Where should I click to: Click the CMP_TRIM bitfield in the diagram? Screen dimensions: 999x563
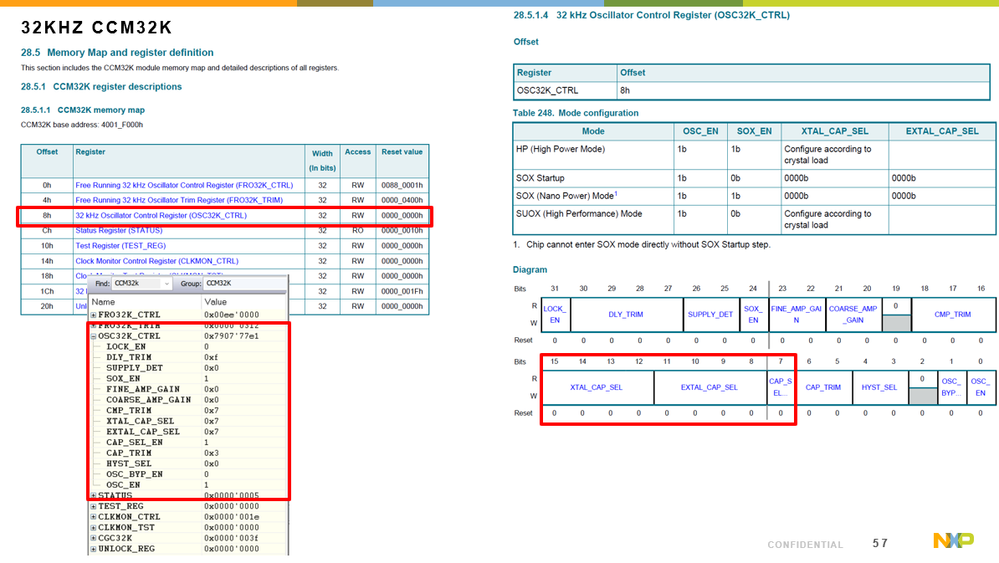(953, 315)
